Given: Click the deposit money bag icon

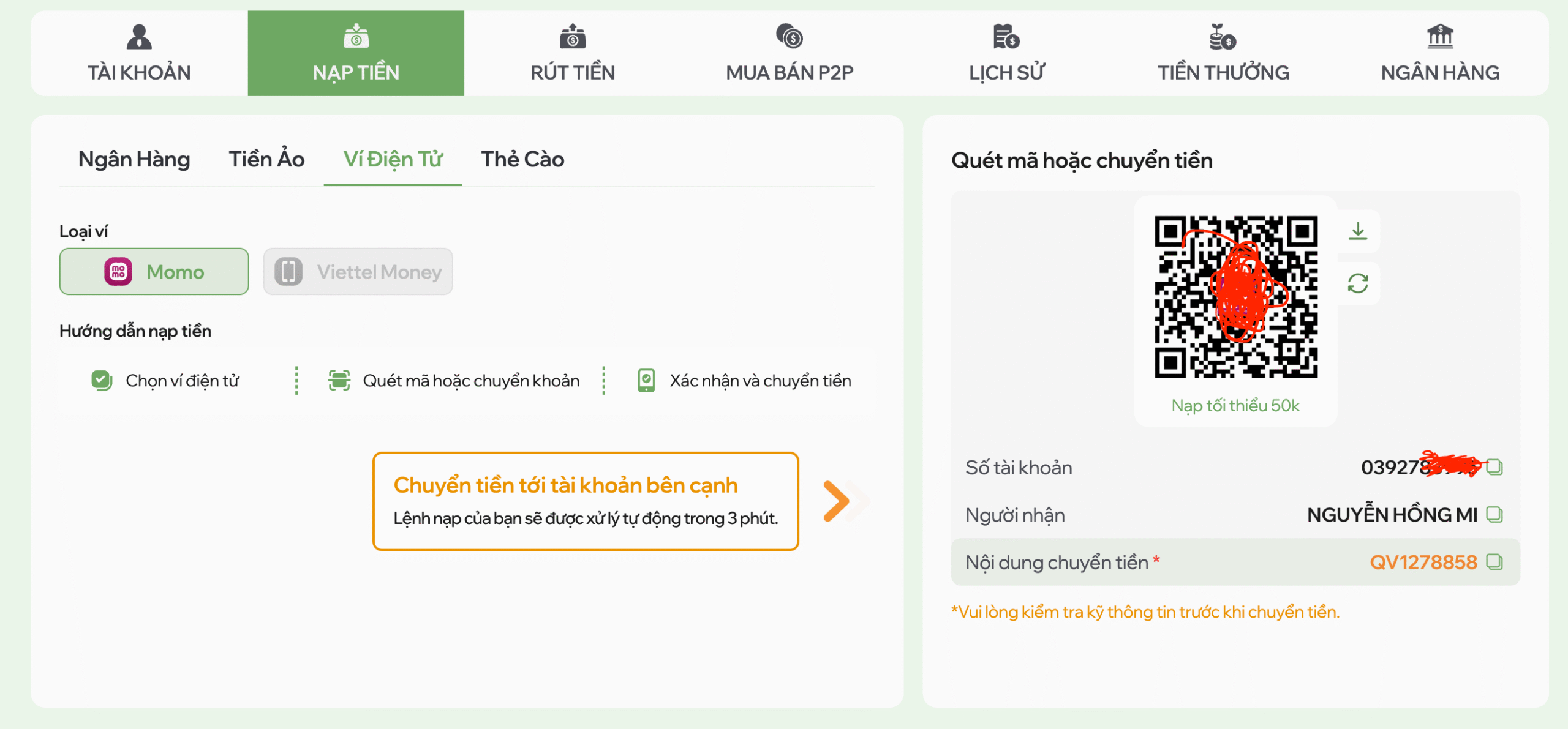Looking at the screenshot, I should 356,37.
